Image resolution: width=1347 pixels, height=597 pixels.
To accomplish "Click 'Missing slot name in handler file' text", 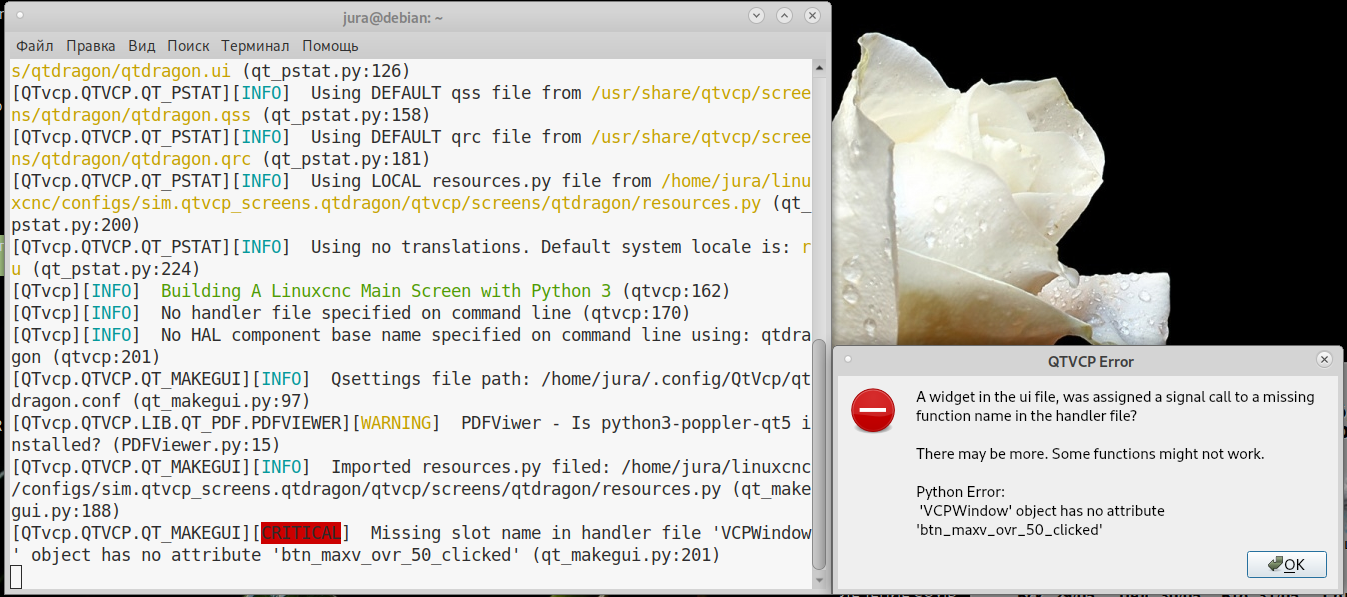I will click(535, 533).
